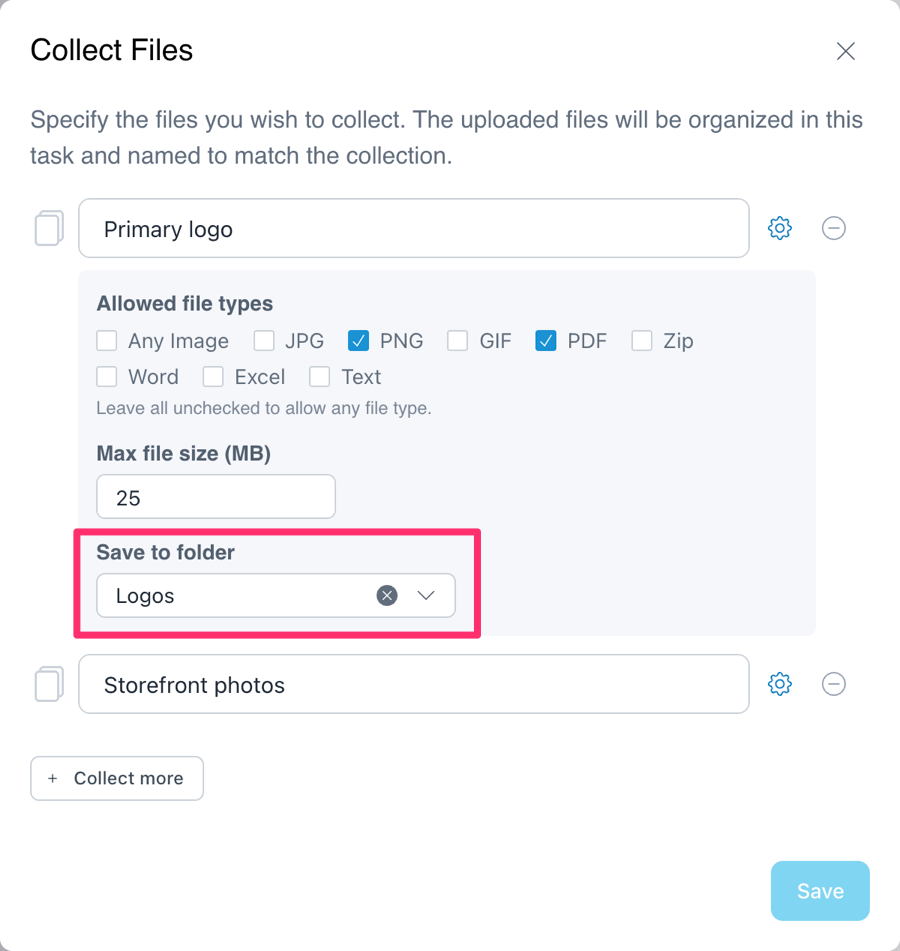Viewport: 900px width, 951px height.
Task: Uncheck the PNG file type
Action: [358, 340]
